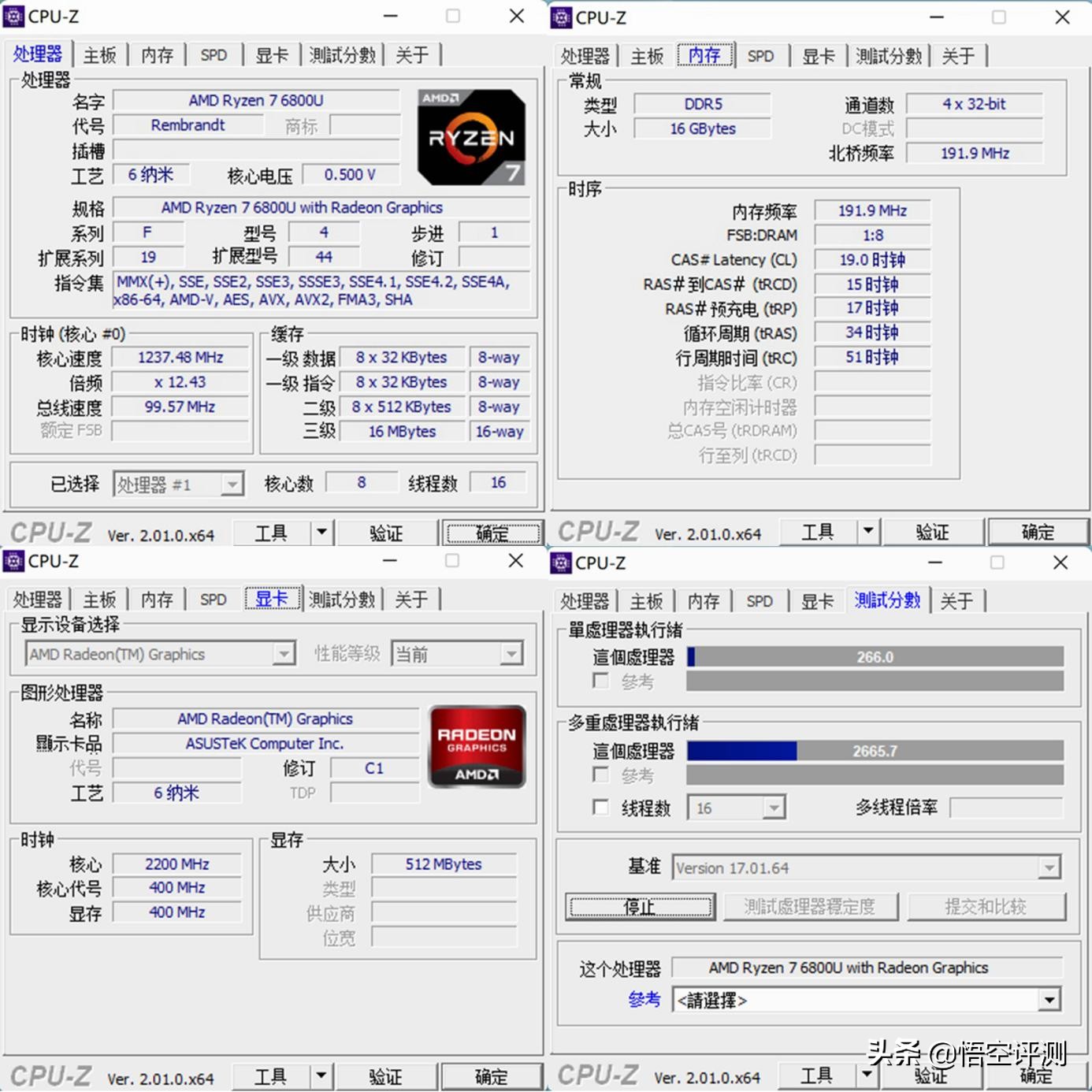Click the CPU-Z icon in the benchmark window title bar
Viewport: 1092px width, 1092px height.
(559, 563)
